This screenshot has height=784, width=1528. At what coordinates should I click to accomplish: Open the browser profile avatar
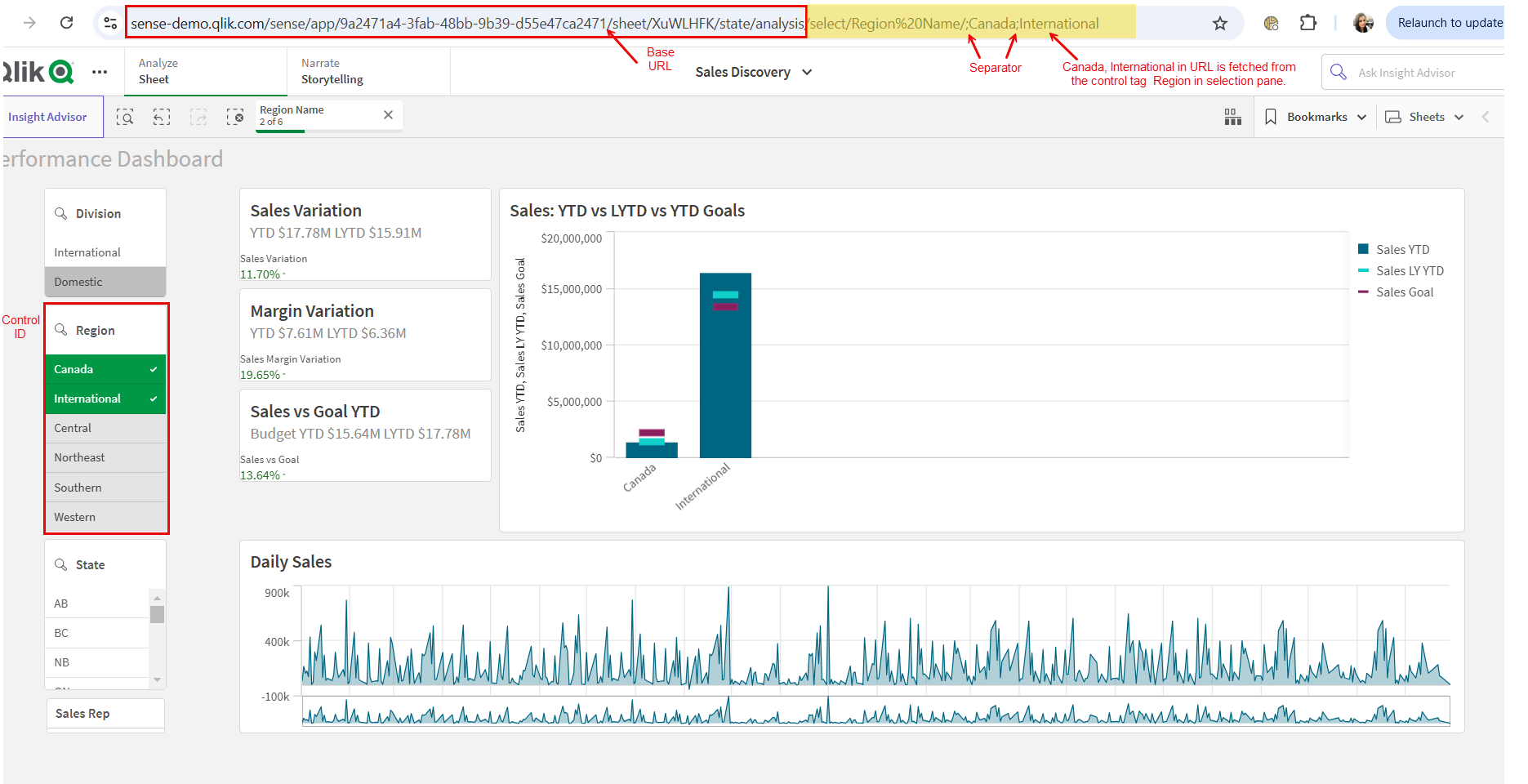[x=1363, y=23]
